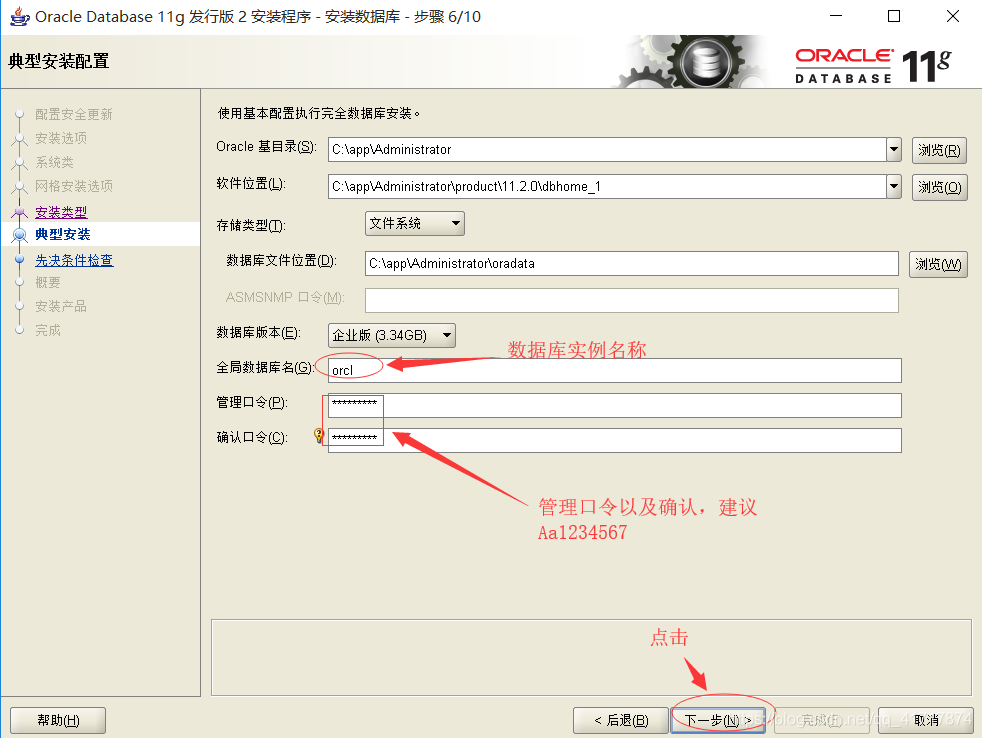Viewport: 982px width, 738px height.
Task: Click the empty message pane above 下一步
Action: point(591,657)
